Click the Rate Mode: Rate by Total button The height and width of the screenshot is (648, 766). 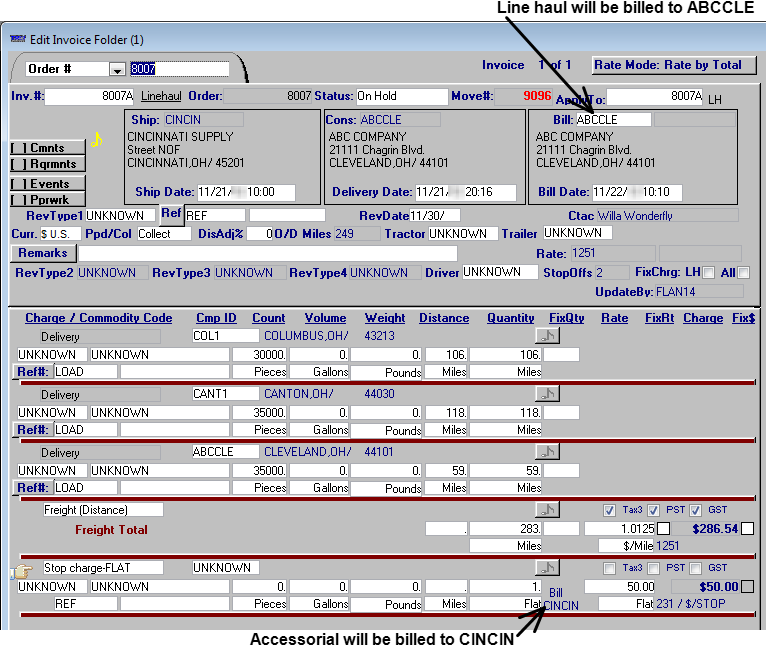click(674, 65)
